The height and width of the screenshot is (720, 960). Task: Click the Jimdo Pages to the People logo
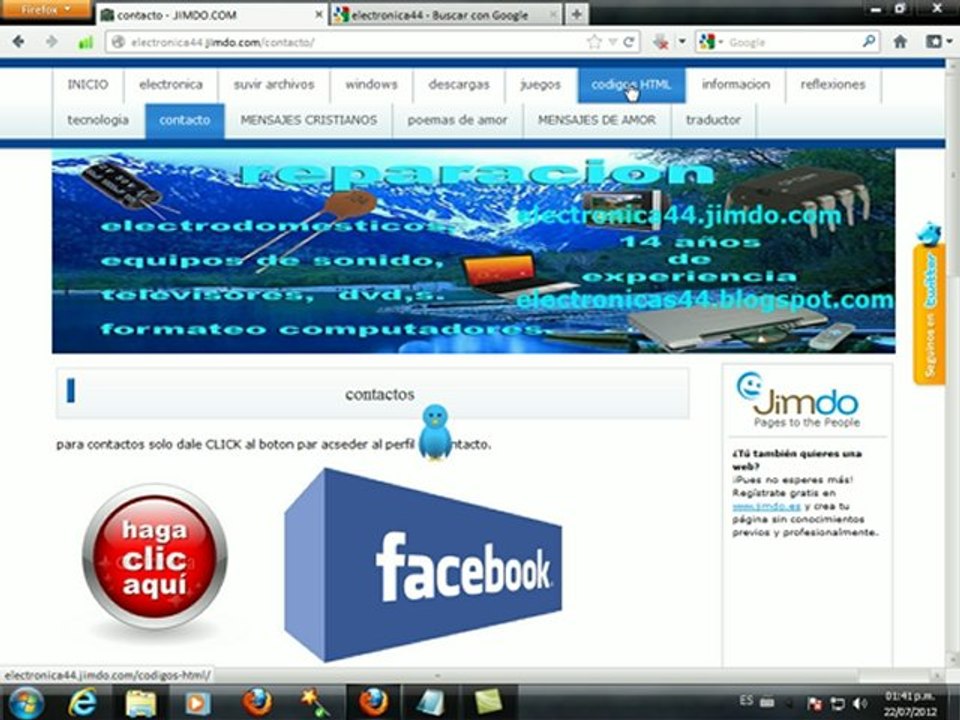tap(798, 399)
